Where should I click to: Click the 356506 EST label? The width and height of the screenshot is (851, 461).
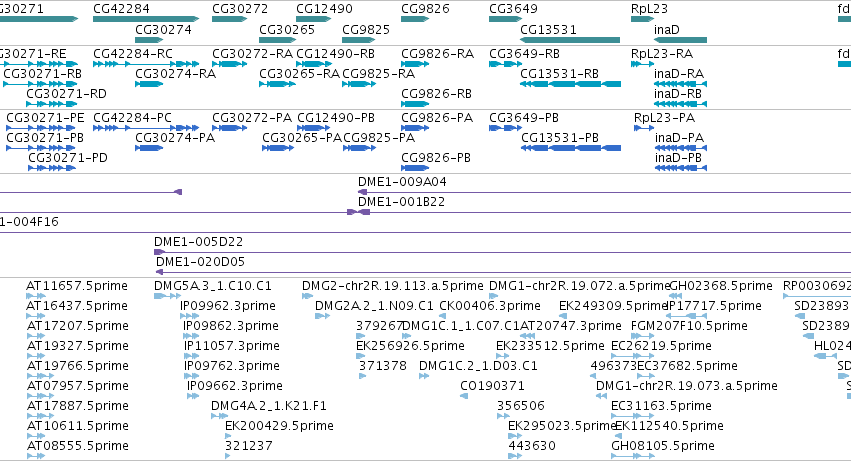tap(520, 406)
